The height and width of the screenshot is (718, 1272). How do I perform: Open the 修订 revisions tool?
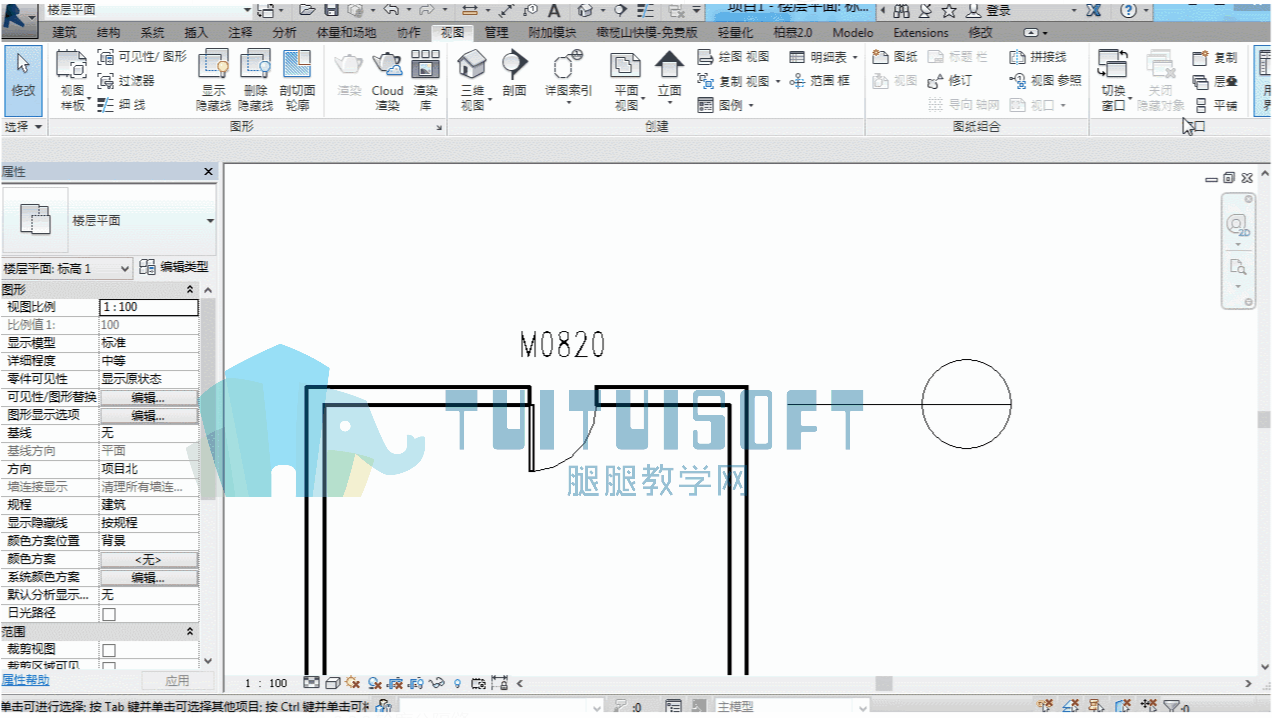949,81
